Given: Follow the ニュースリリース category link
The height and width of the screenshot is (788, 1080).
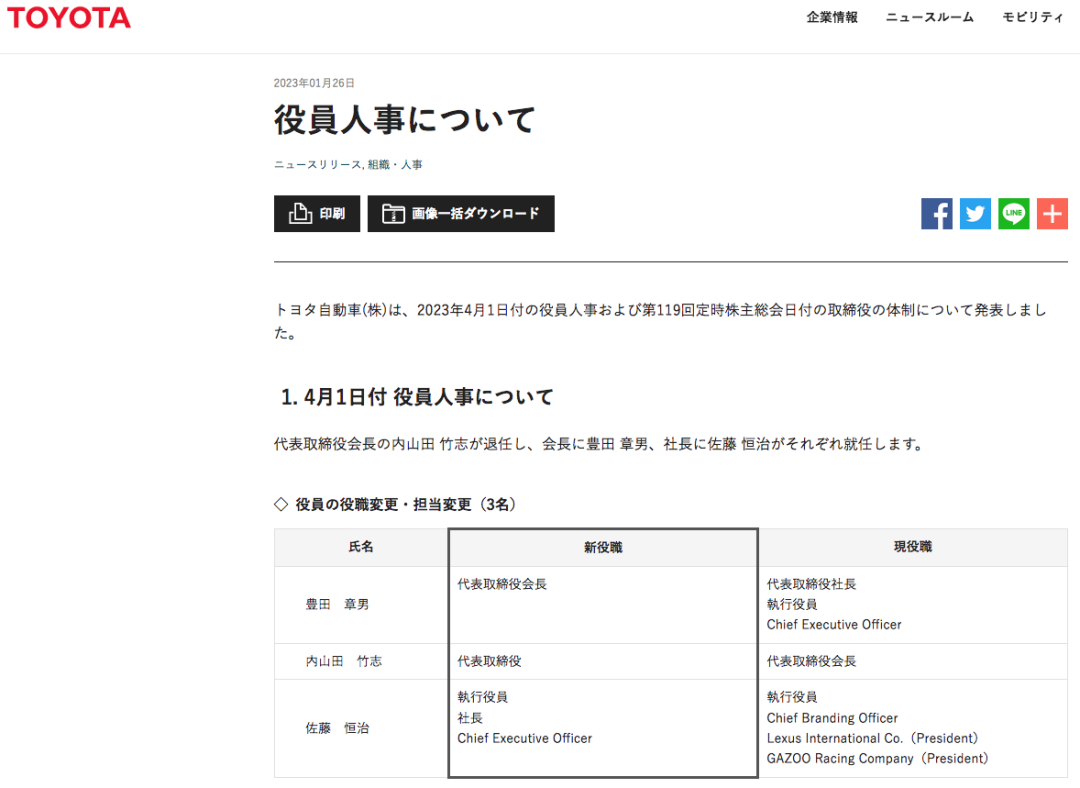Looking at the screenshot, I should 317,164.
